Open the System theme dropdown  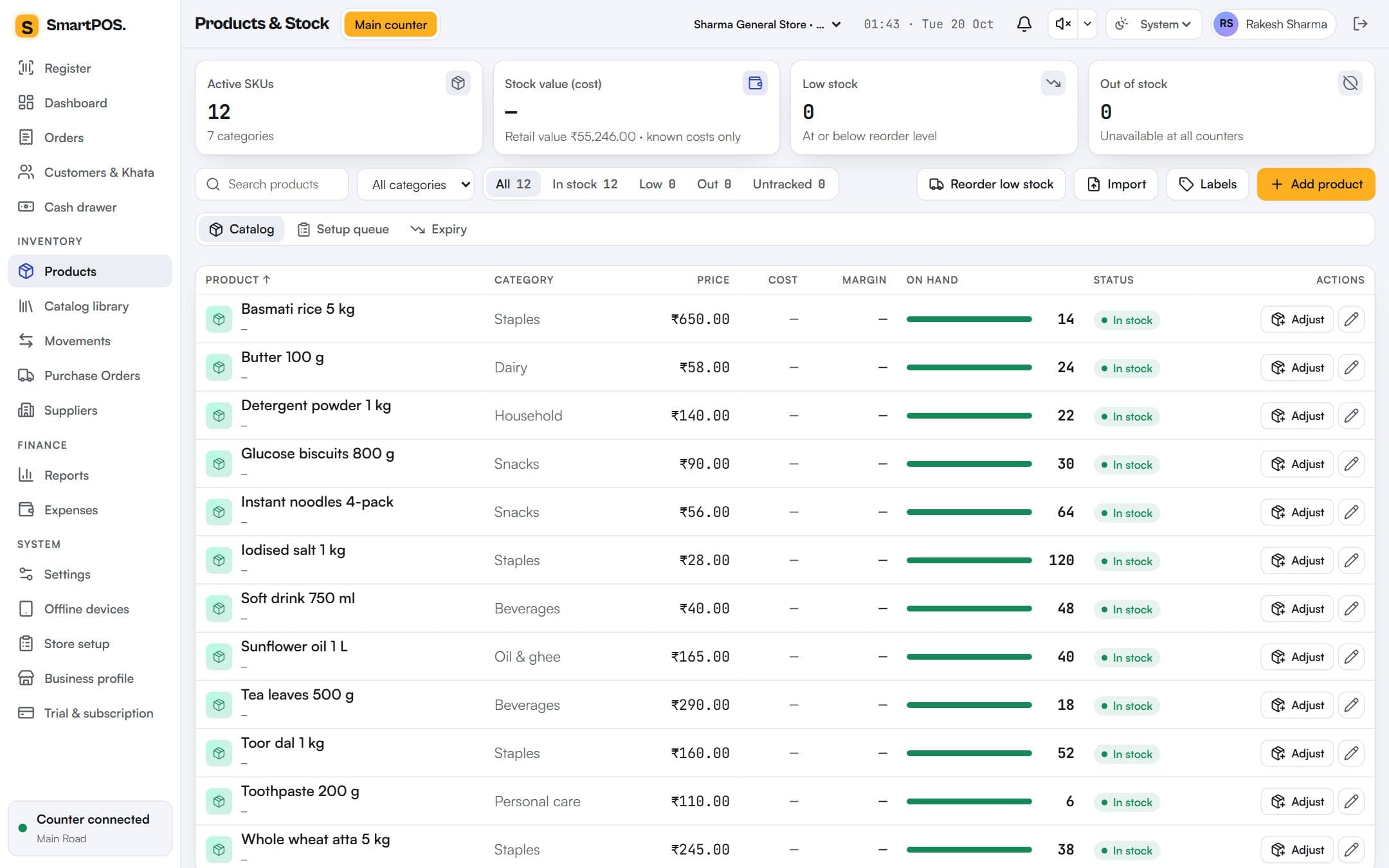1154,24
